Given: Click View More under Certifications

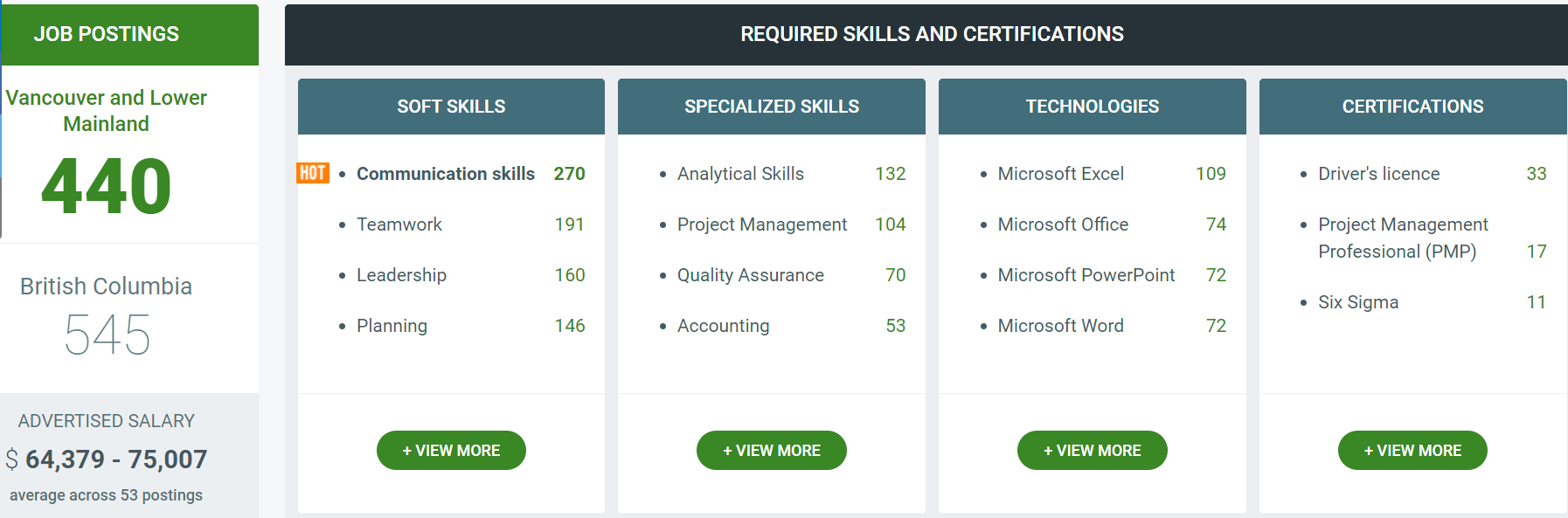Looking at the screenshot, I should coord(1412,451).
